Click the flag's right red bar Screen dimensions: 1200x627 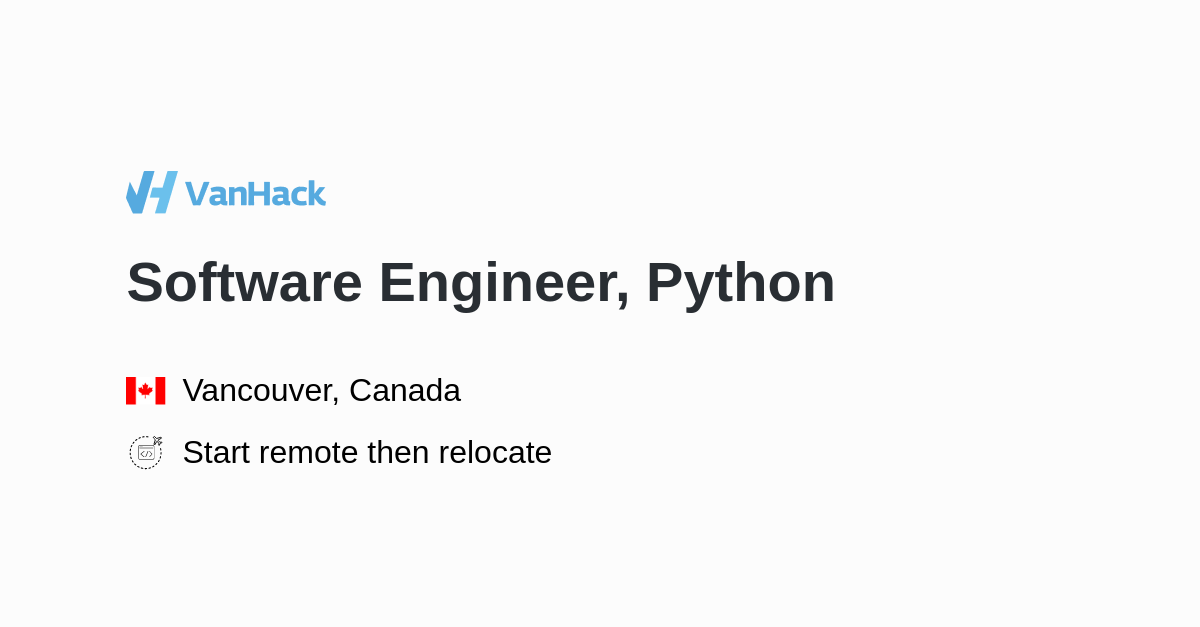point(160,391)
